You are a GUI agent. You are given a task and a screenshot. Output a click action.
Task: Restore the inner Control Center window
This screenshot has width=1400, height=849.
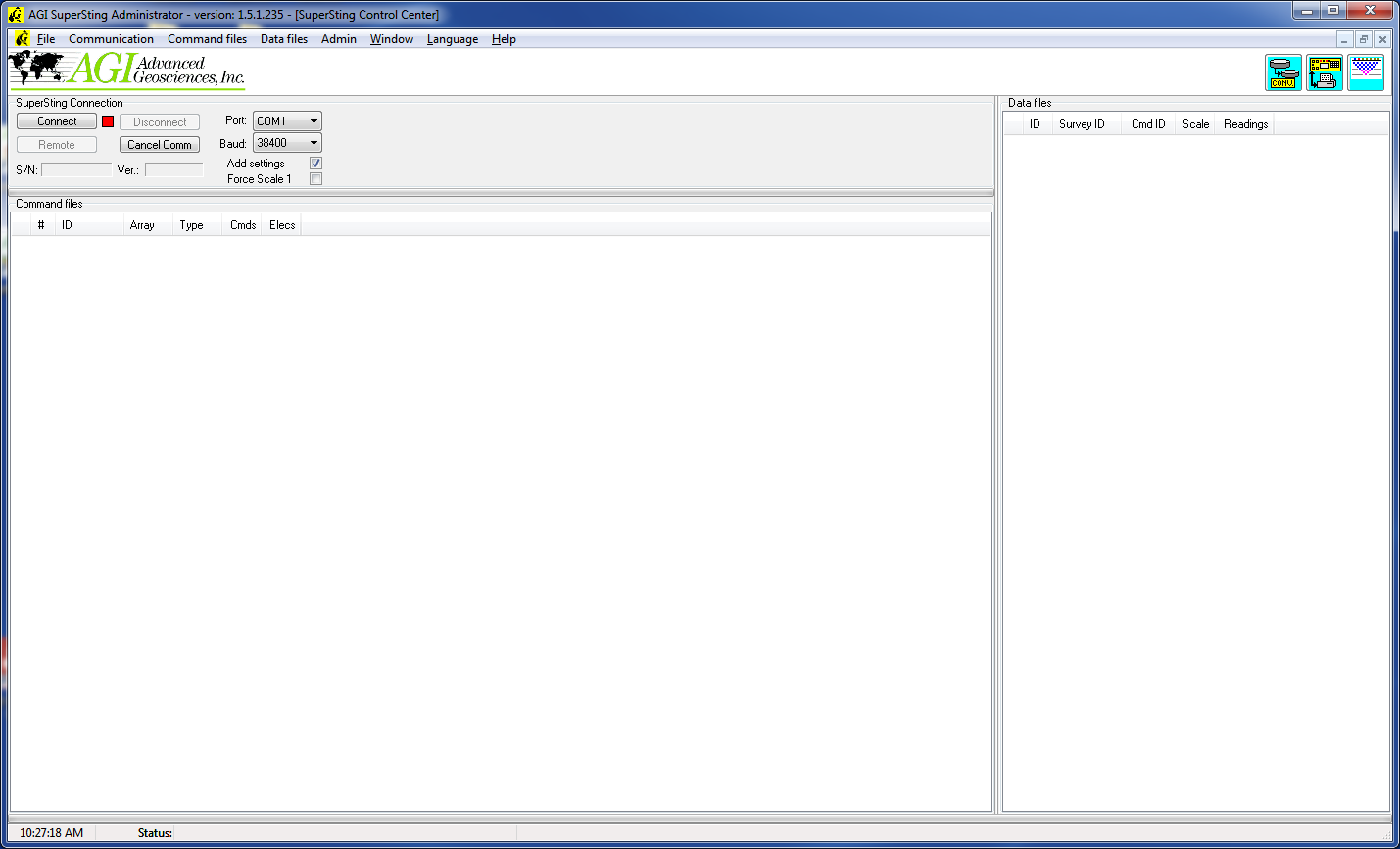tap(1363, 39)
